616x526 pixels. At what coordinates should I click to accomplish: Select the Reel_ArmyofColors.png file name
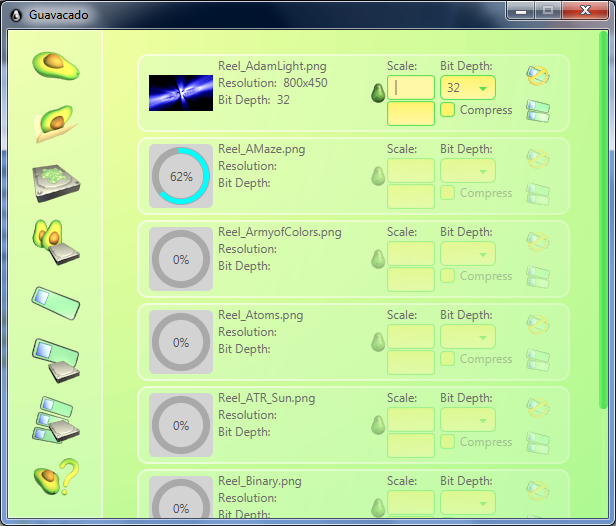(280, 232)
